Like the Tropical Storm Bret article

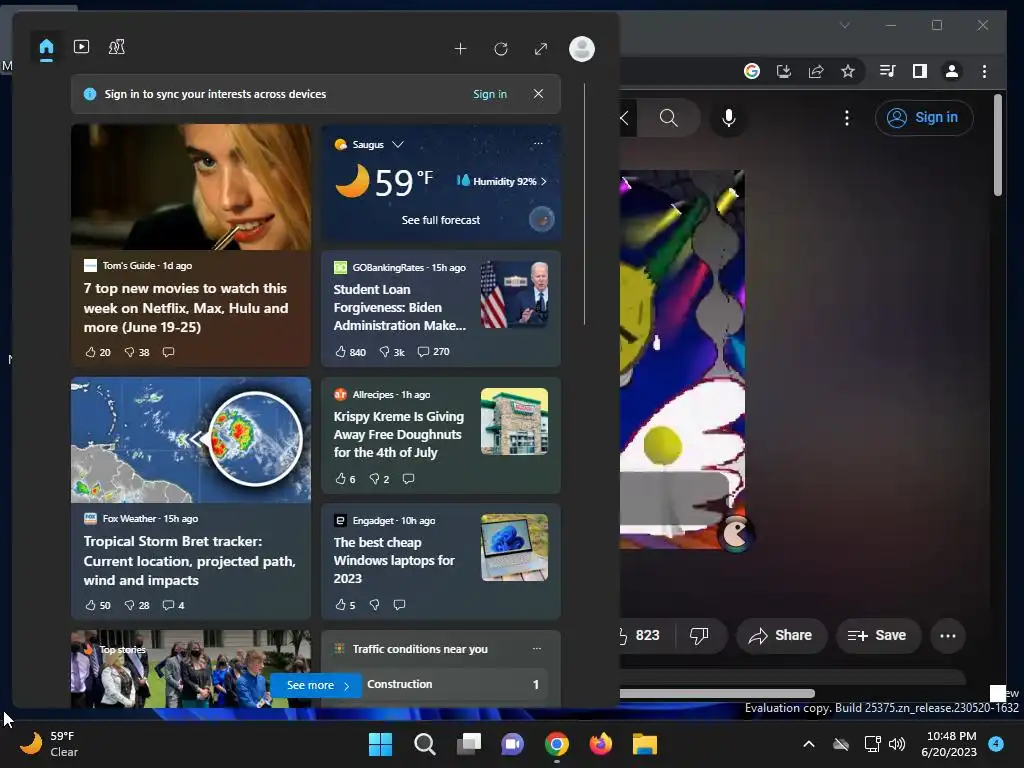pos(98,605)
